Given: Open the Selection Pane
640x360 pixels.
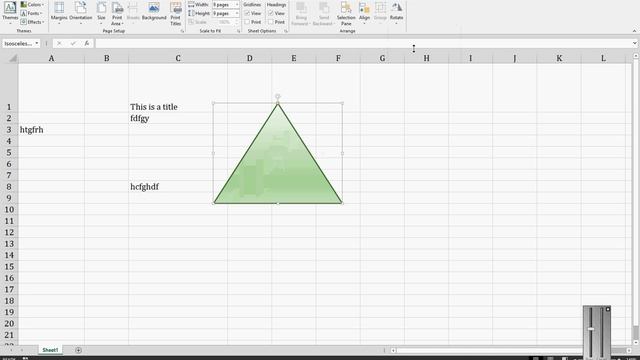Looking at the screenshot, I should coord(346,13).
